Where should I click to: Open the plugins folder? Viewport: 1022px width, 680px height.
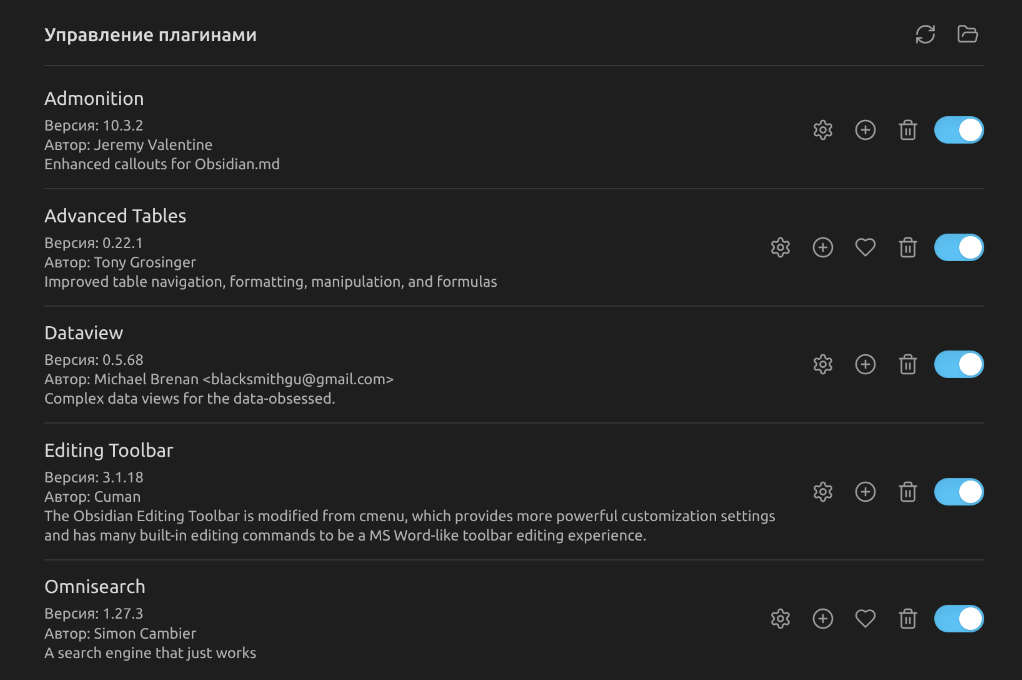coord(967,35)
